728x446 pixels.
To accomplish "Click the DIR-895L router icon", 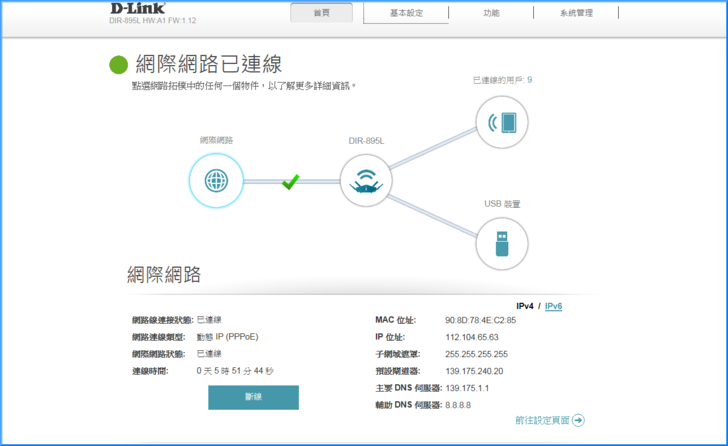I will point(366,182).
